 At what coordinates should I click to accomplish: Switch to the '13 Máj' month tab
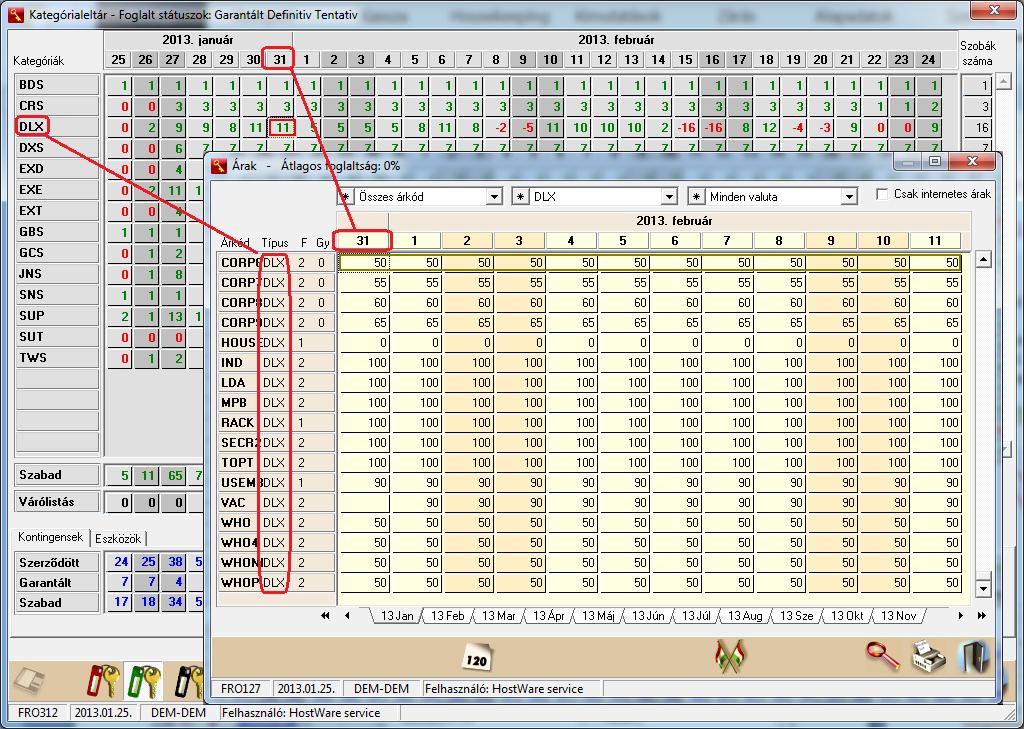598,615
